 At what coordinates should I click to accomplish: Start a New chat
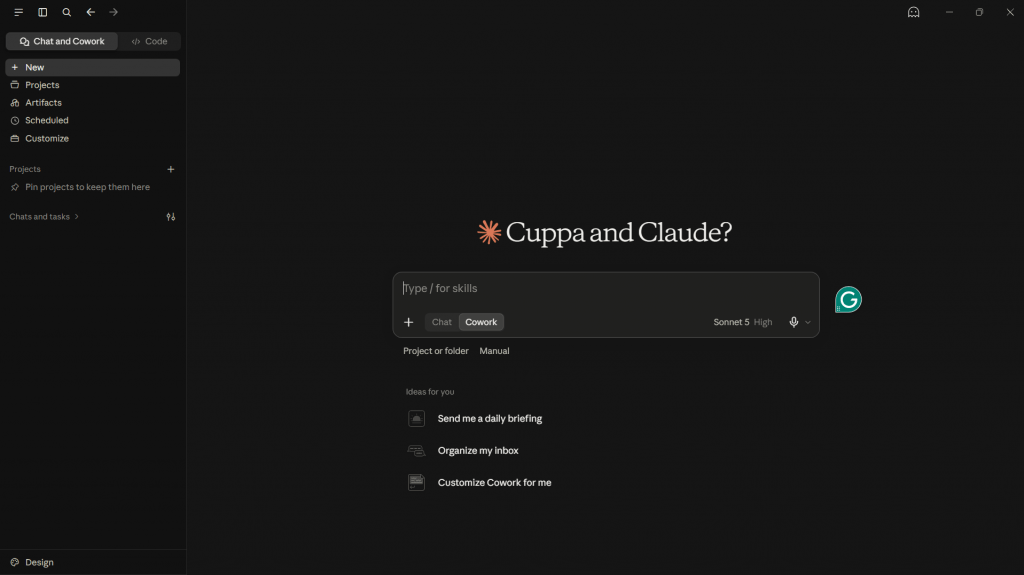tap(93, 67)
